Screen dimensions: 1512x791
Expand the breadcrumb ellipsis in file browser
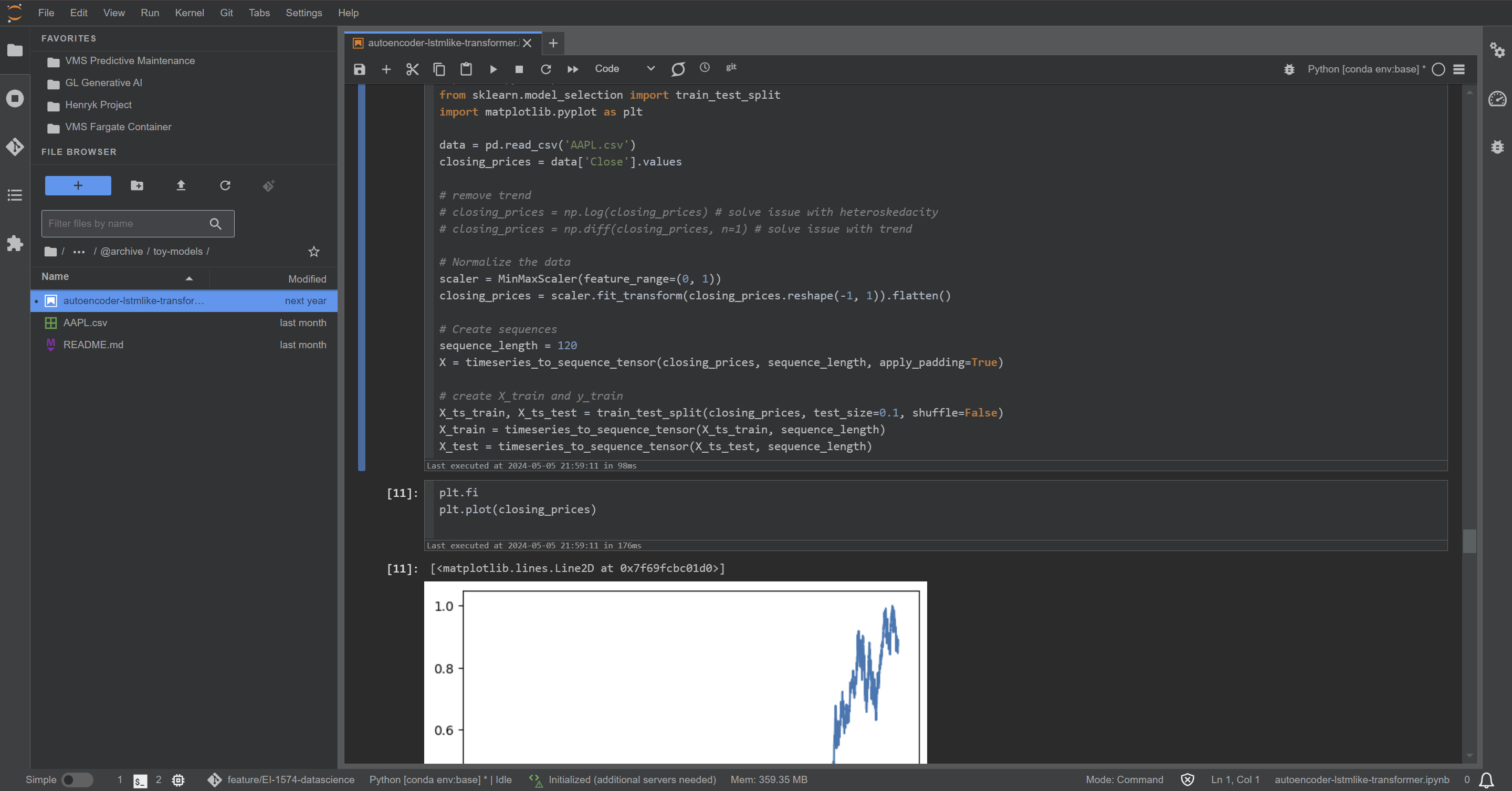click(78, 252)
